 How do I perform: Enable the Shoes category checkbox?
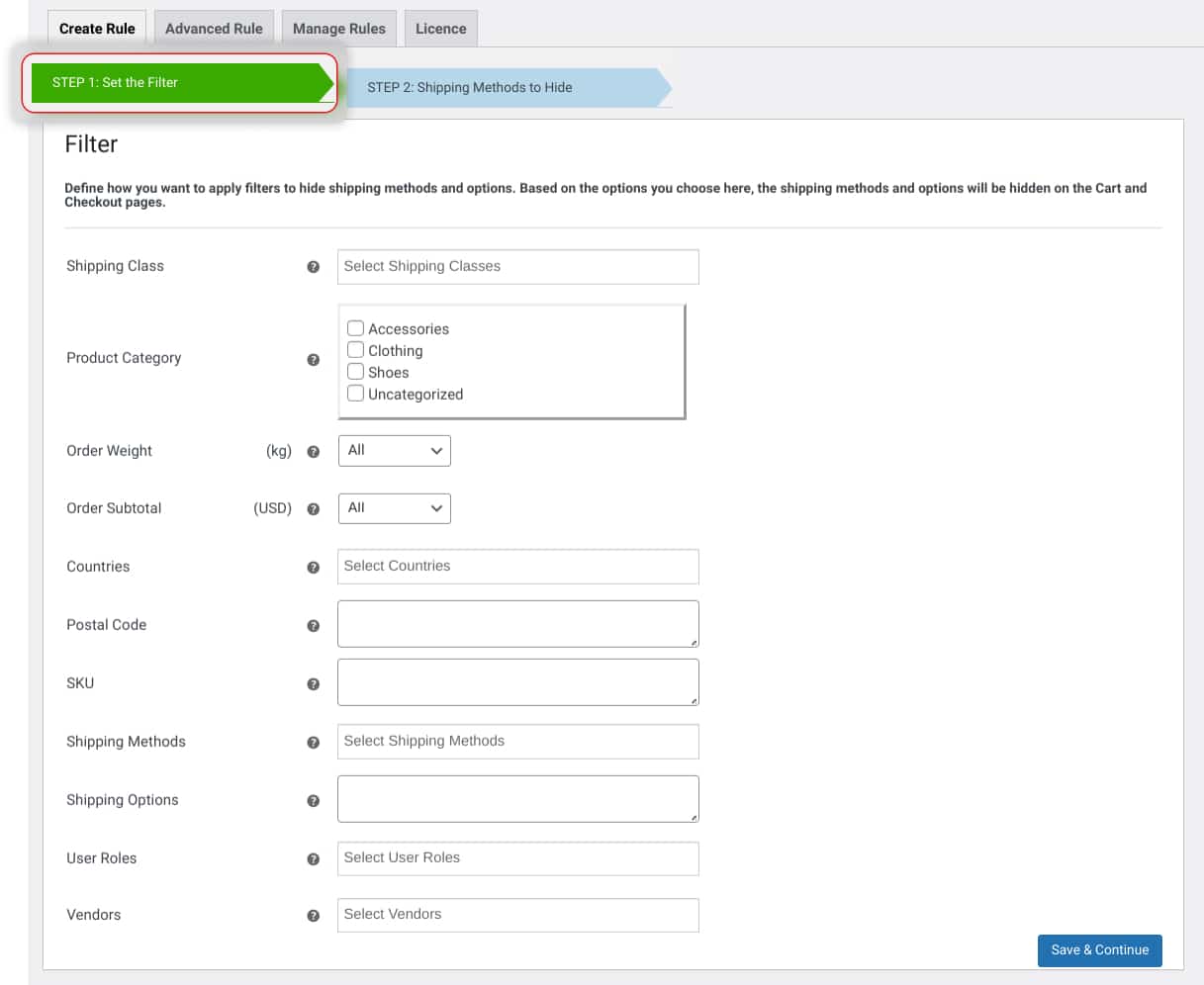[x=355, y=371]
